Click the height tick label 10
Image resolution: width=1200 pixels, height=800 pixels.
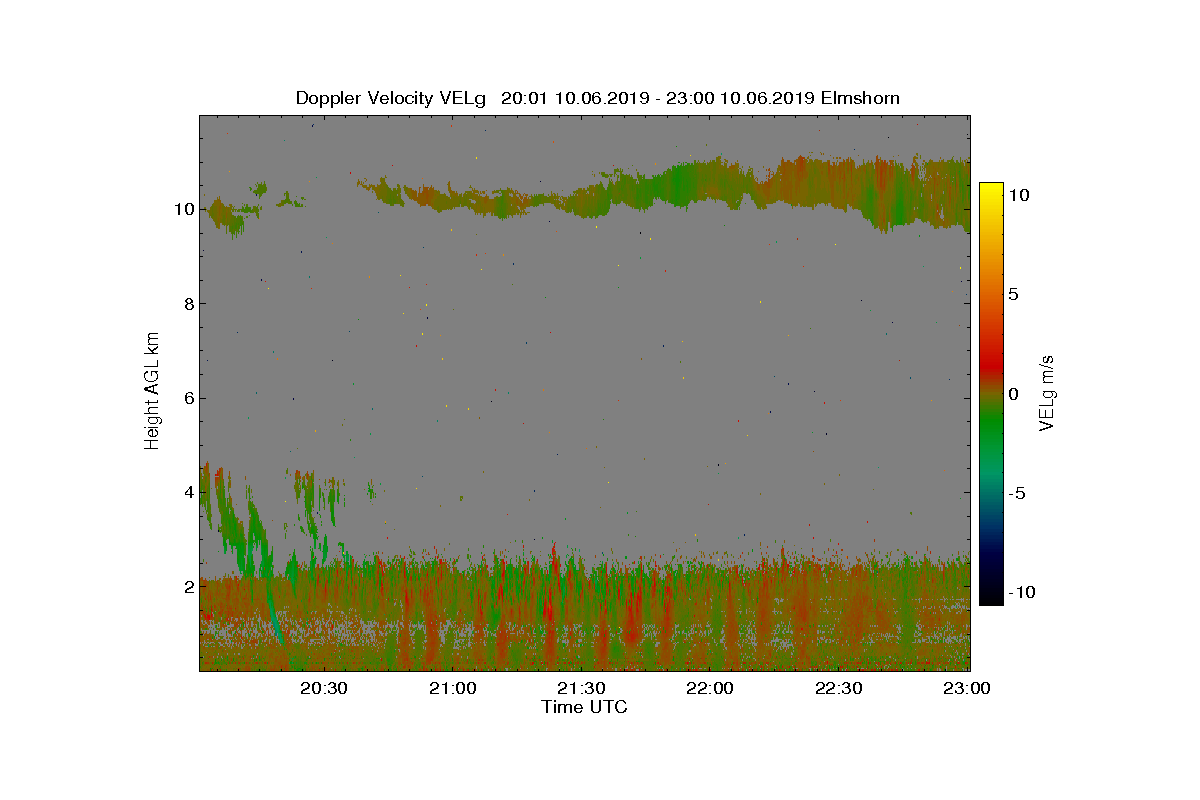click(184, 209)
